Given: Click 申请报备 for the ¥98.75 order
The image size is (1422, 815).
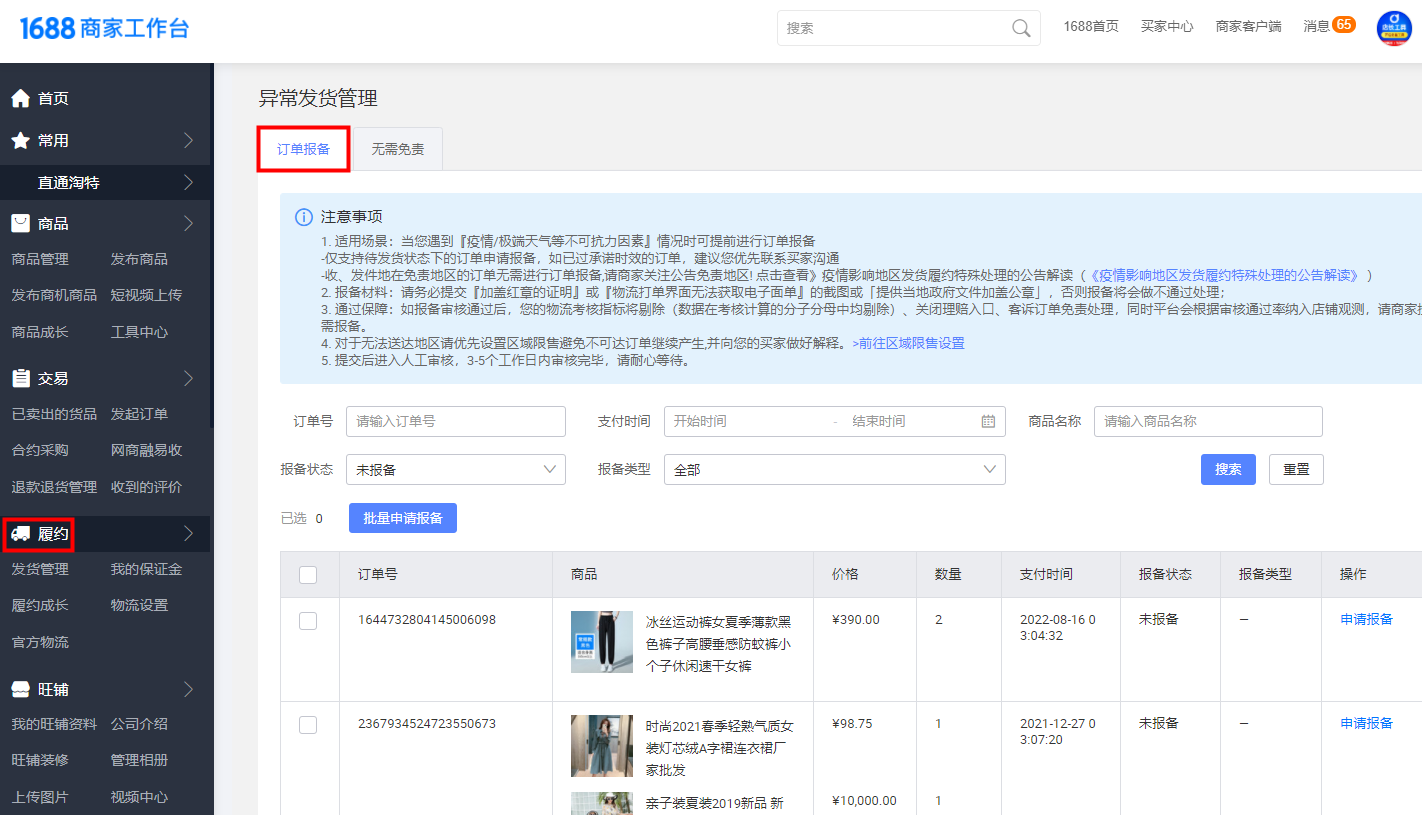Looking at the screenshot, I should click(1367, 723).
